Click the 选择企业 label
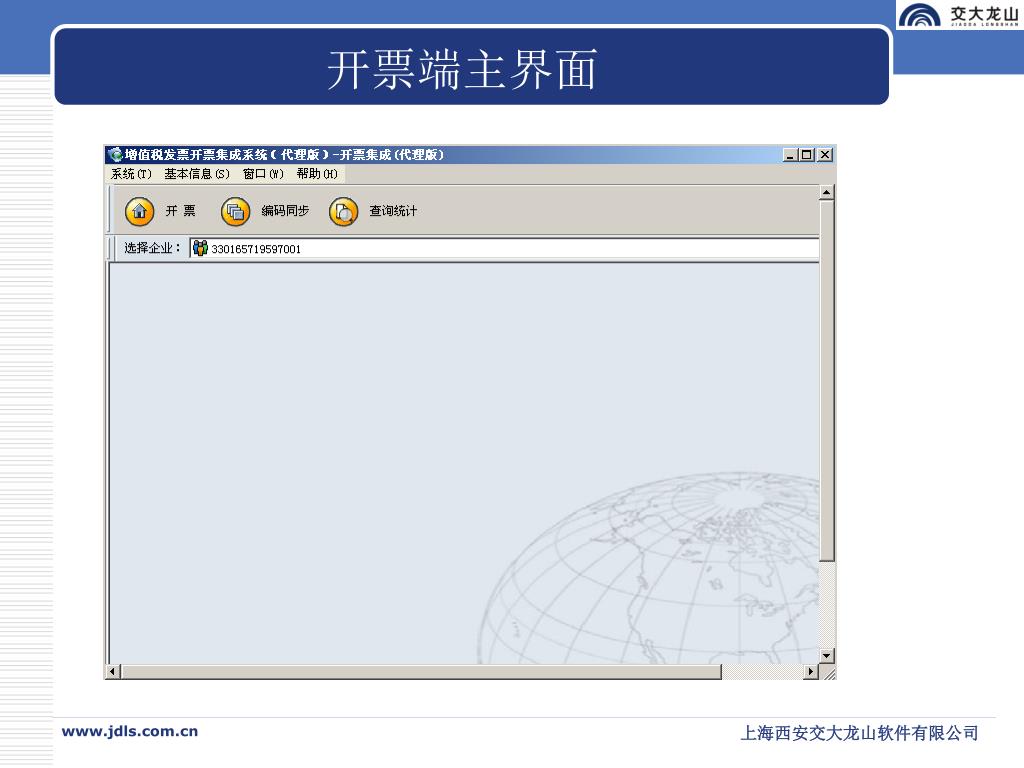This screenshot has width=1024, height=768. (152, 248)
